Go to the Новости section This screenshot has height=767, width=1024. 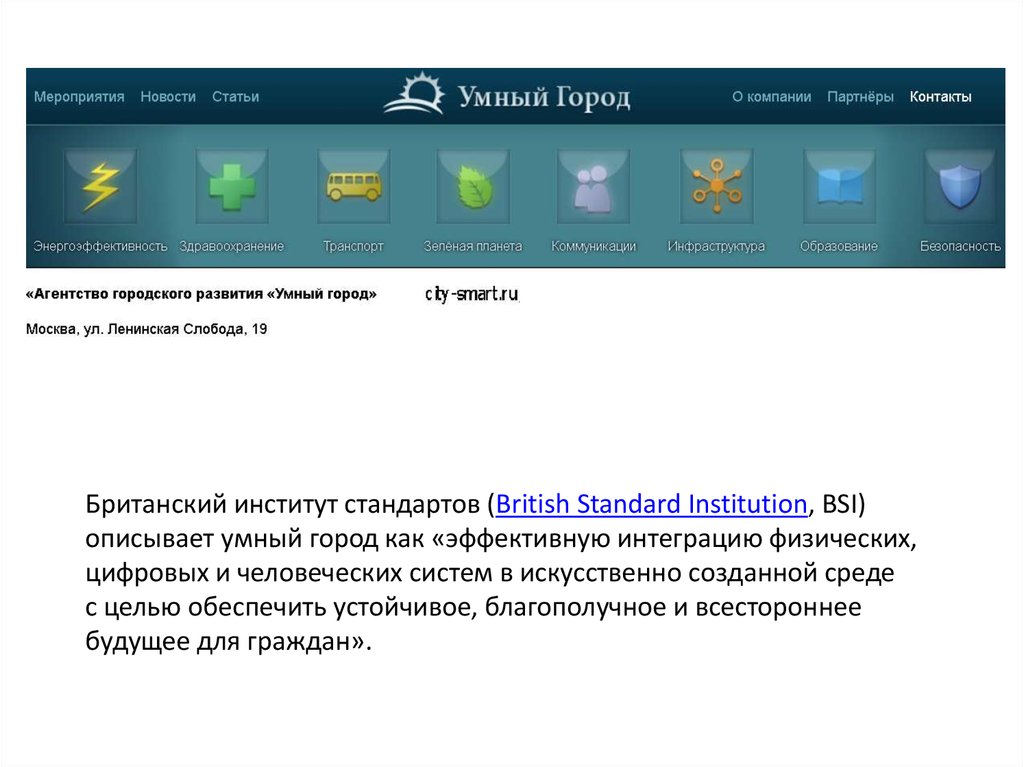[x=168, y=97]
